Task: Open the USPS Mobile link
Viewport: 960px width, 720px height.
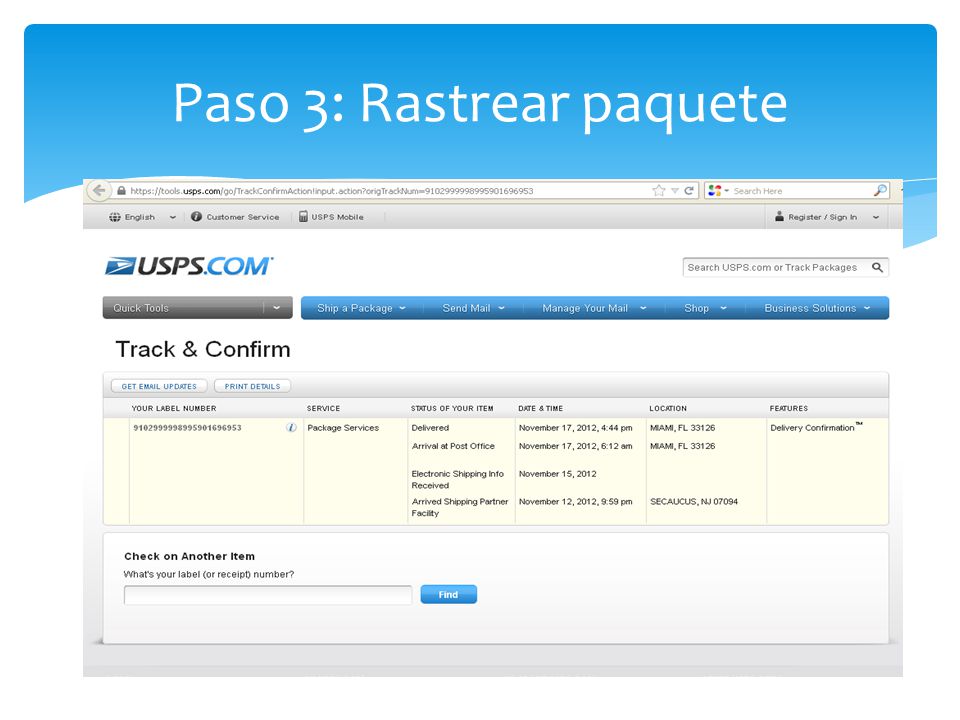Action: pos(337,217)
